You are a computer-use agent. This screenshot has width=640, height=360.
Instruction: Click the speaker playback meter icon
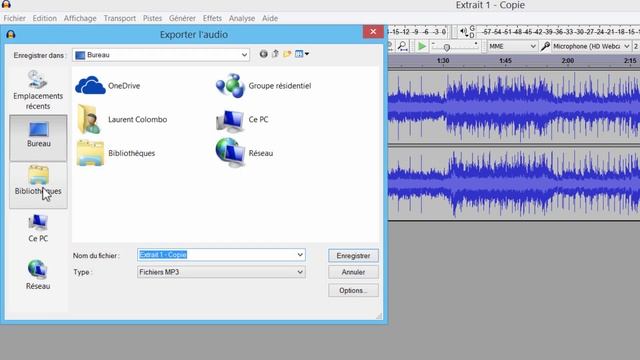tap(463, 31)
